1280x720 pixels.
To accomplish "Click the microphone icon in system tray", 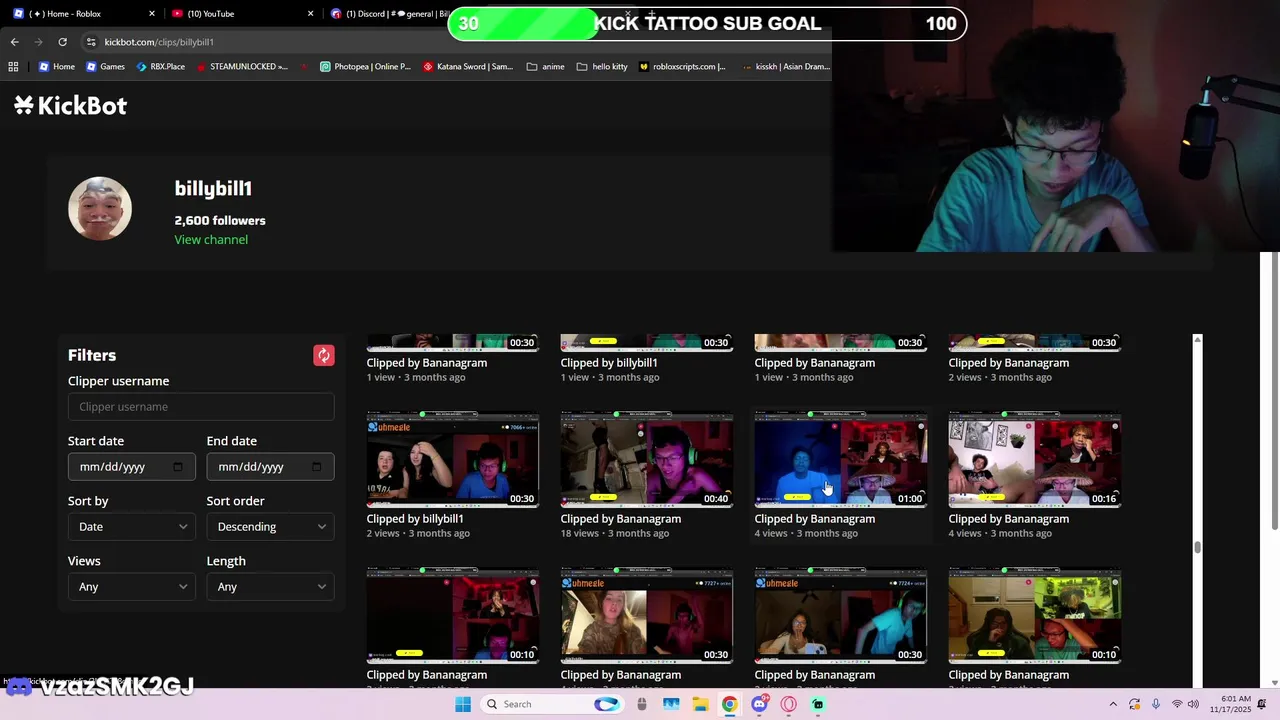I will 1156,704.
